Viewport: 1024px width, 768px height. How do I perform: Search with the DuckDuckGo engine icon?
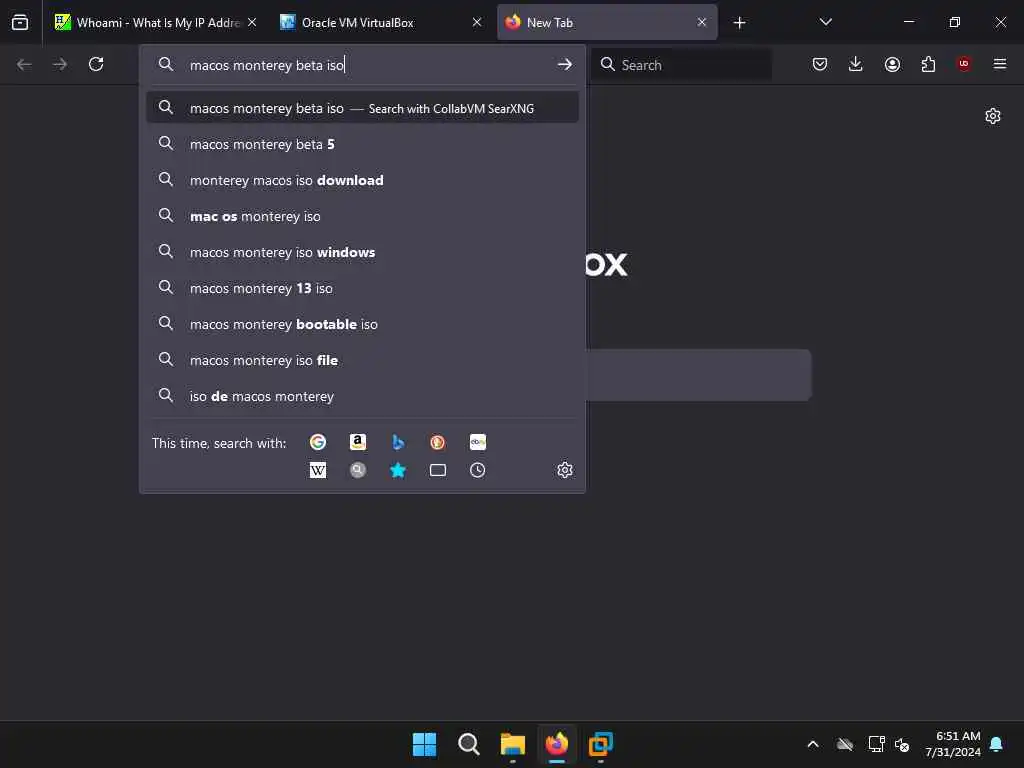coord(438,442)
